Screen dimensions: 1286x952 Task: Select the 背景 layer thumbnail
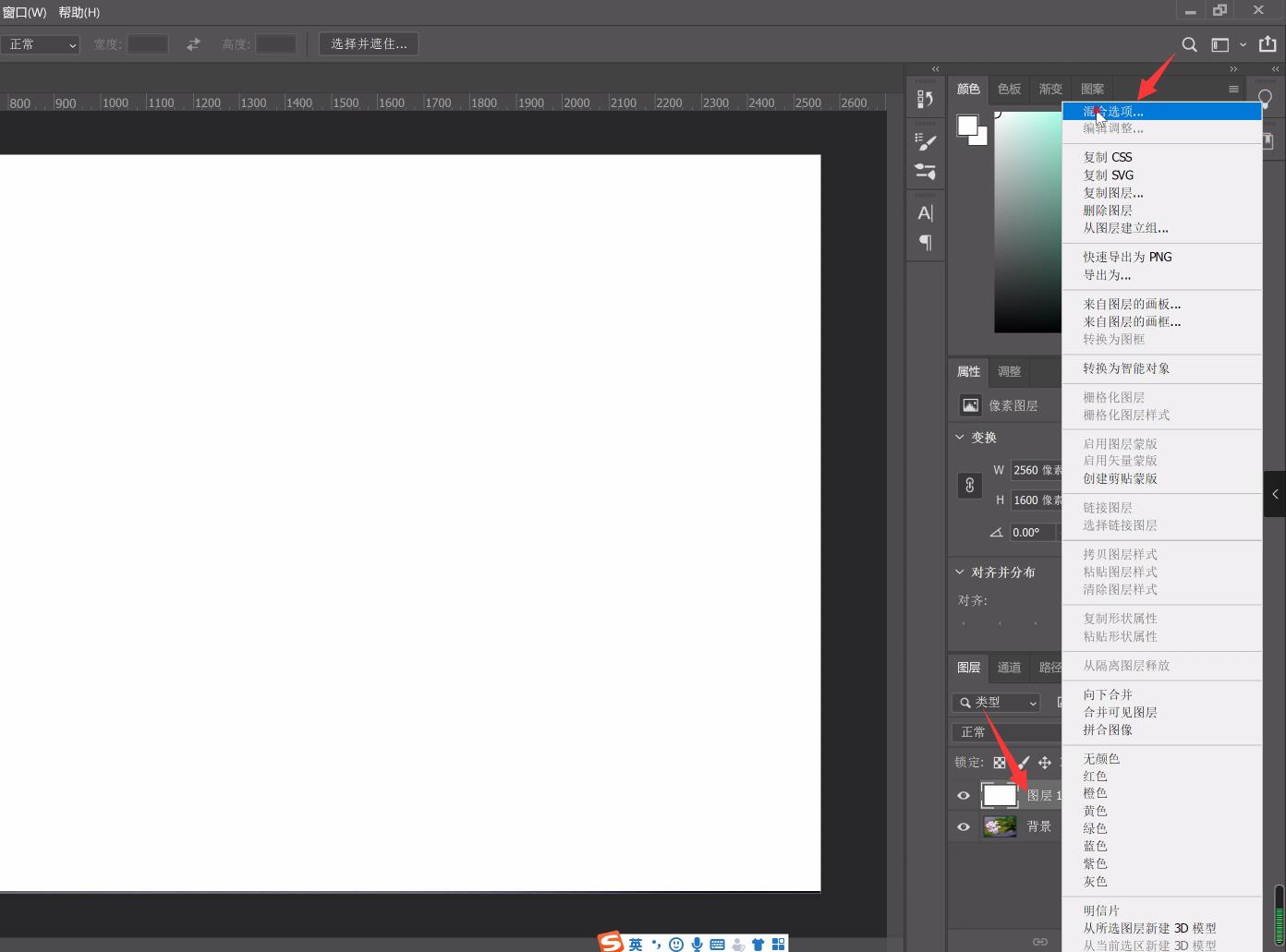pos(1000,826)
